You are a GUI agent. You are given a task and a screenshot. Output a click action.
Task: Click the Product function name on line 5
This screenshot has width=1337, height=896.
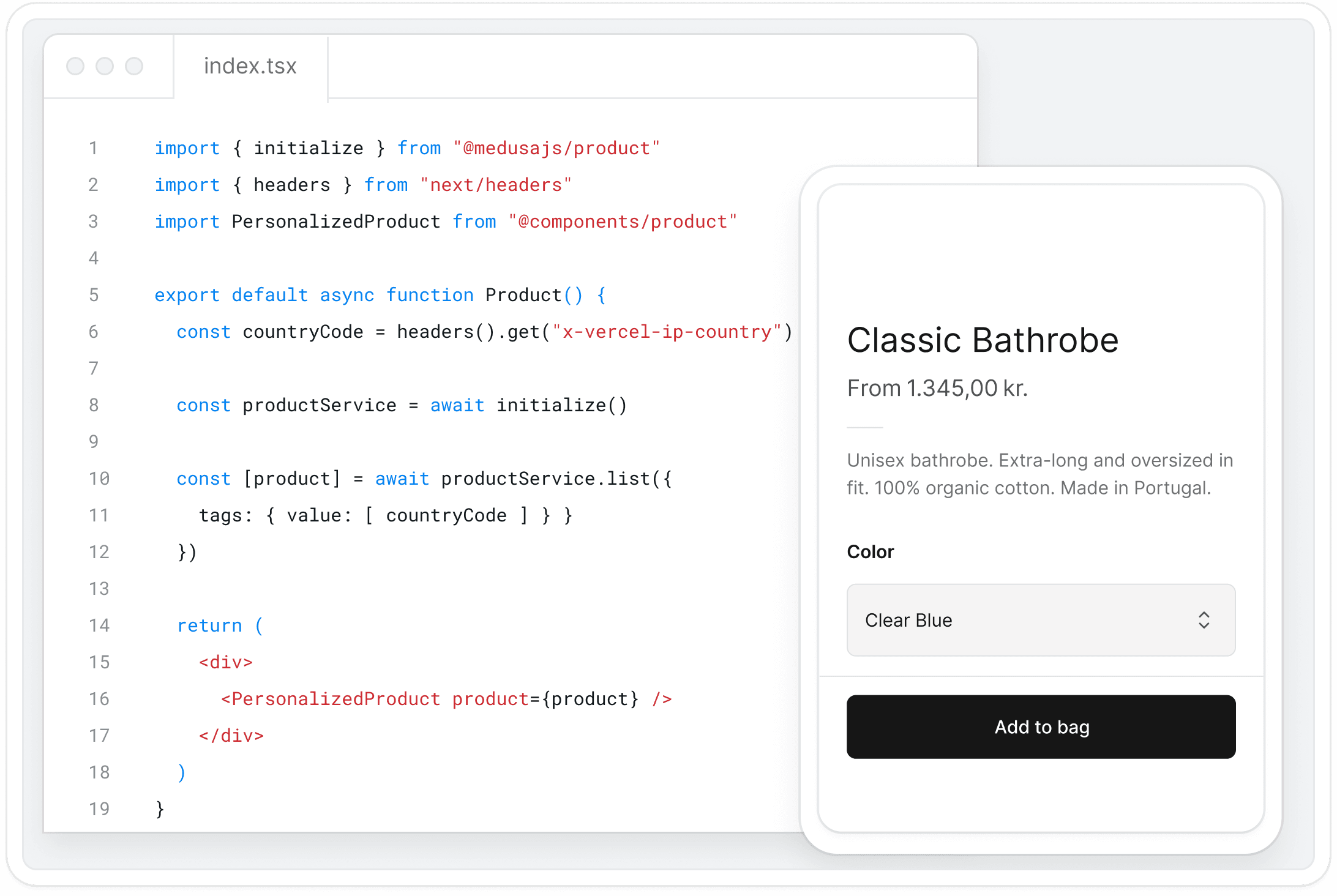pos(523,295)
